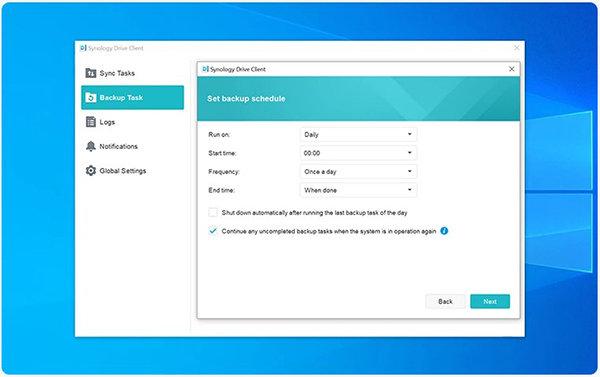Screen dimensions: 600x377
Task: Close the main Synology Drive Client window
Action: tap(517, 48)
